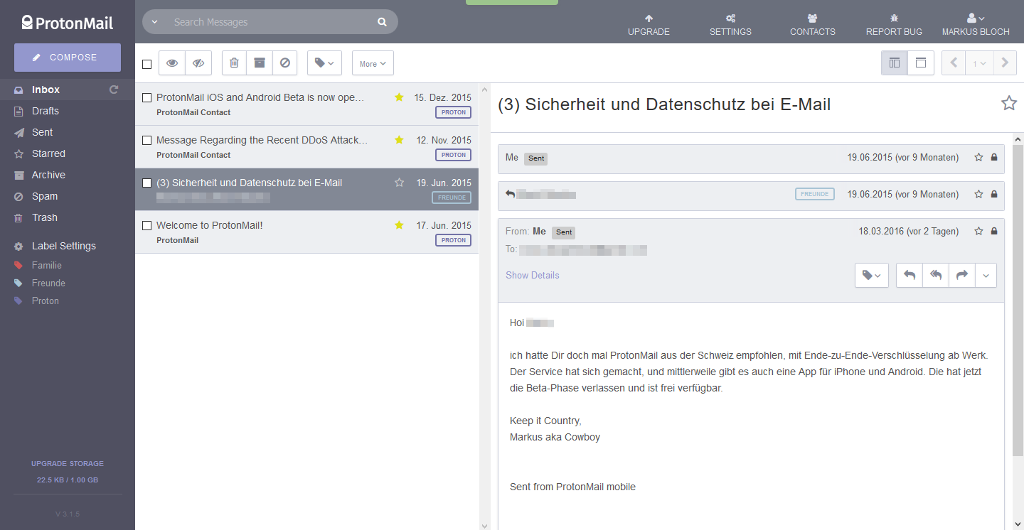
Task: Unstar the ProtonMail iOS and Android Beta email
Action: pyautogui.click(x=399, y=98)
